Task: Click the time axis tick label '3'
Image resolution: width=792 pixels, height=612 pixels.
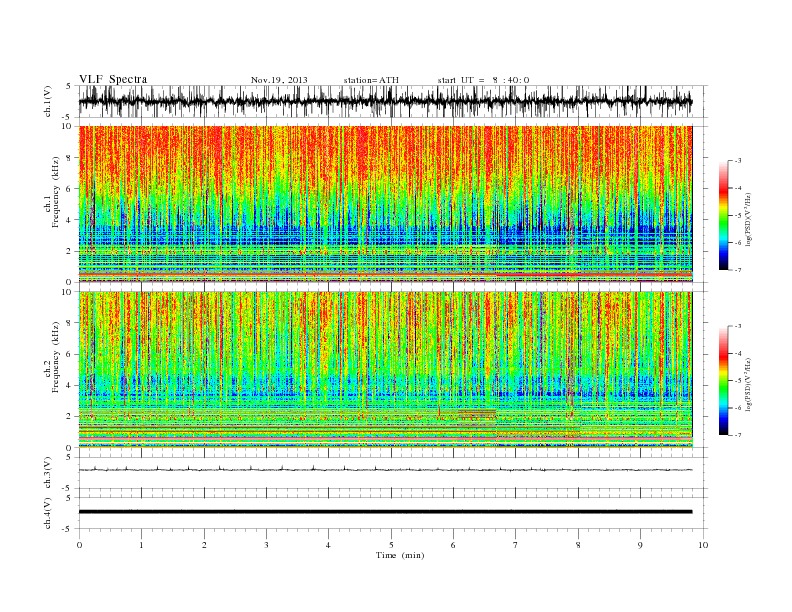Action: tap(266, 545)
